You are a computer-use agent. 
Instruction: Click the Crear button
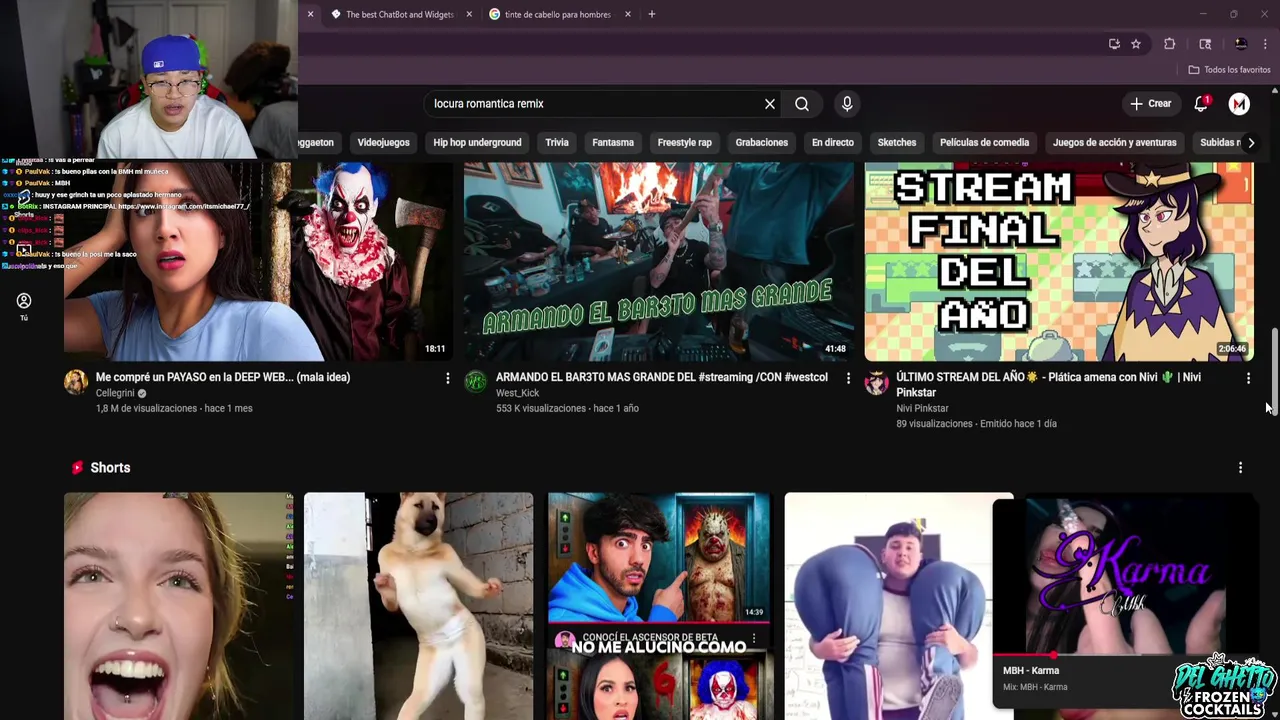(x=1150, y=104)
